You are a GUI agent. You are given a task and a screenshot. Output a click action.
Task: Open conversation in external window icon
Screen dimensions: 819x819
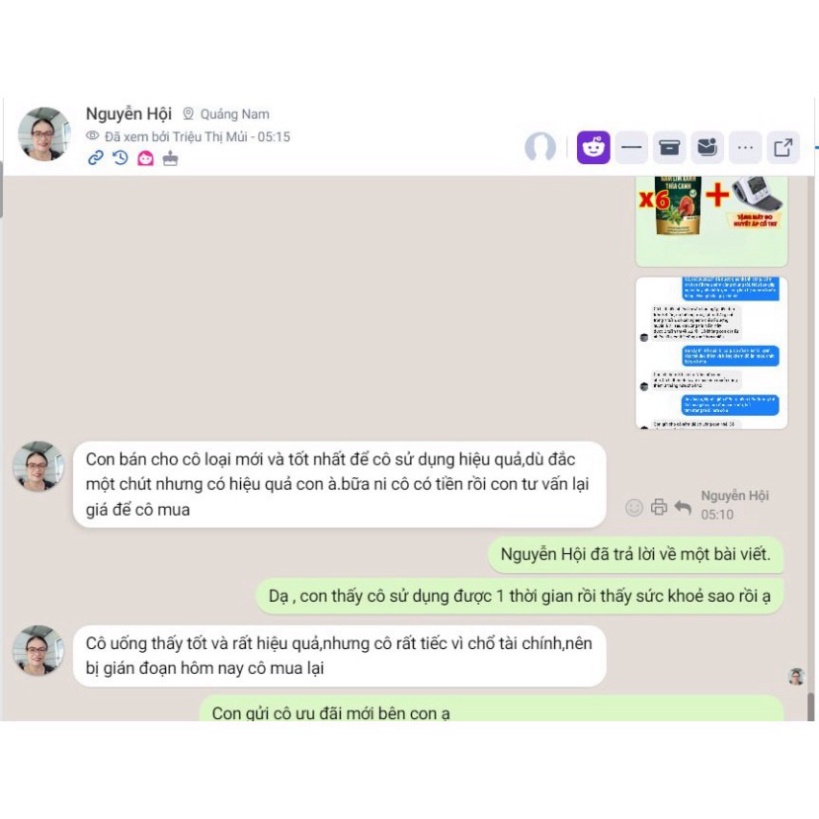point(783,147)
